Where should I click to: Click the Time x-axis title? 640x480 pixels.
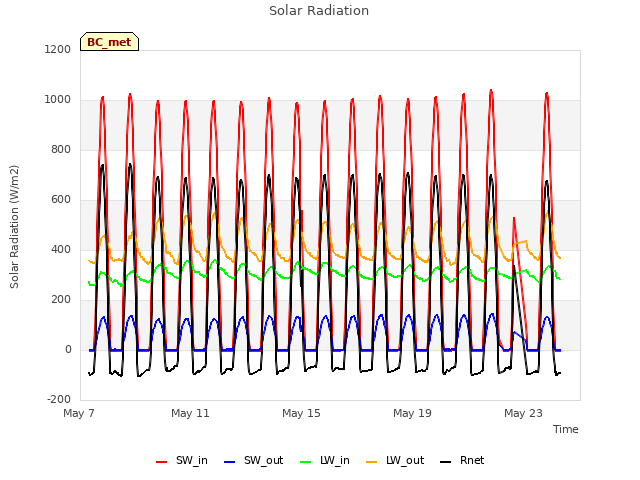[x=566, y=429]
